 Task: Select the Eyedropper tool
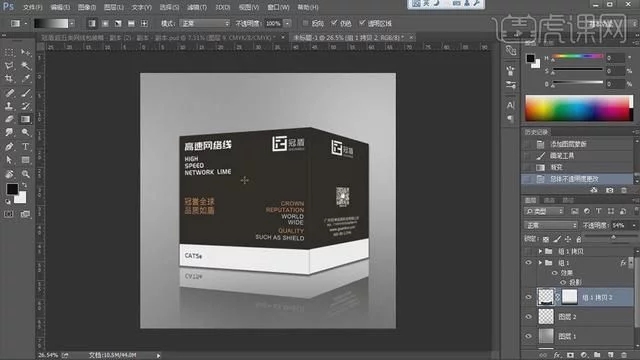(x=25, y=79)
